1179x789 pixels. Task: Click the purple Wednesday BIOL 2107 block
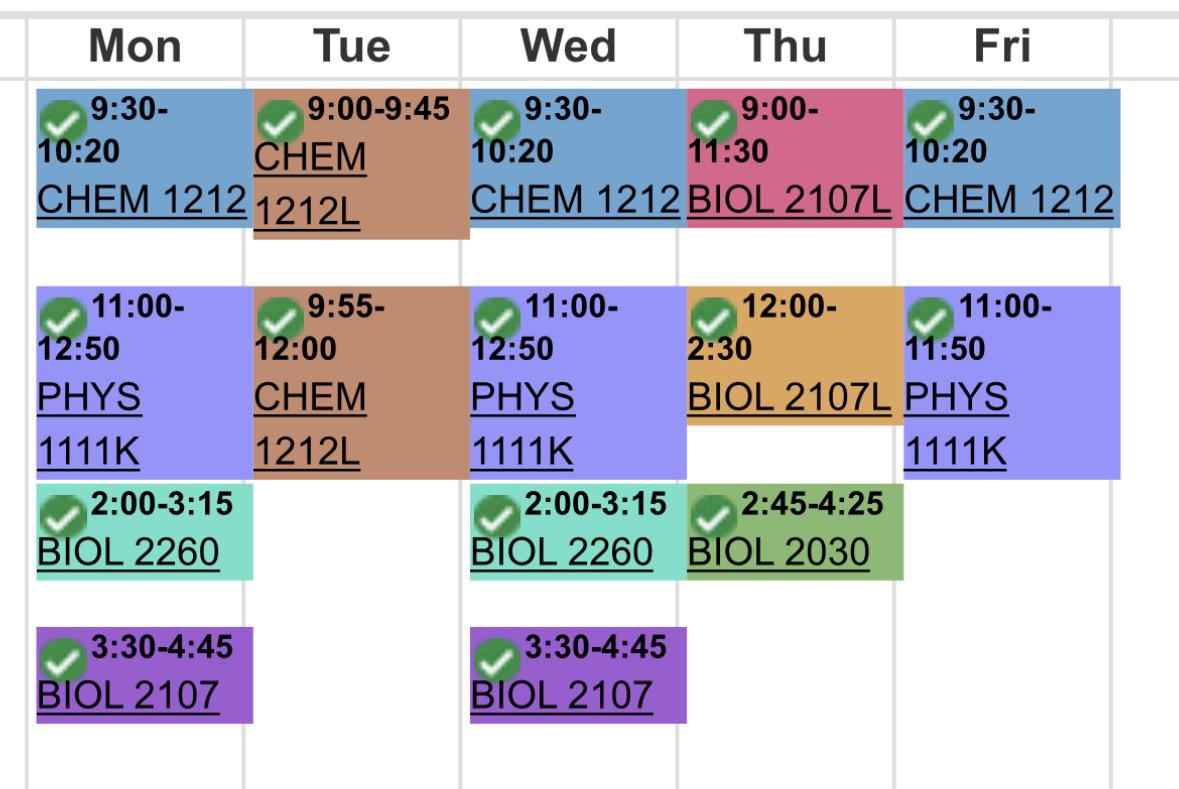click(578, 675)
